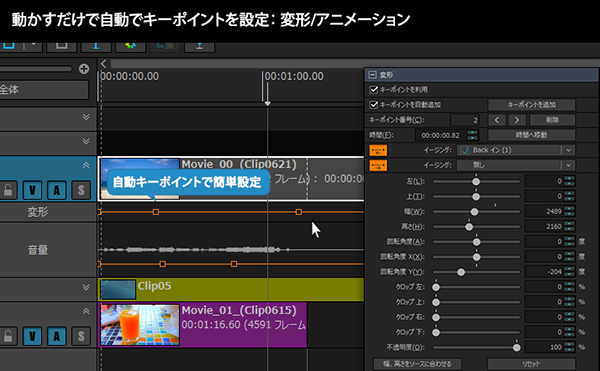
Task: Click the 削除 button
Action: click(x=552, y=120)
